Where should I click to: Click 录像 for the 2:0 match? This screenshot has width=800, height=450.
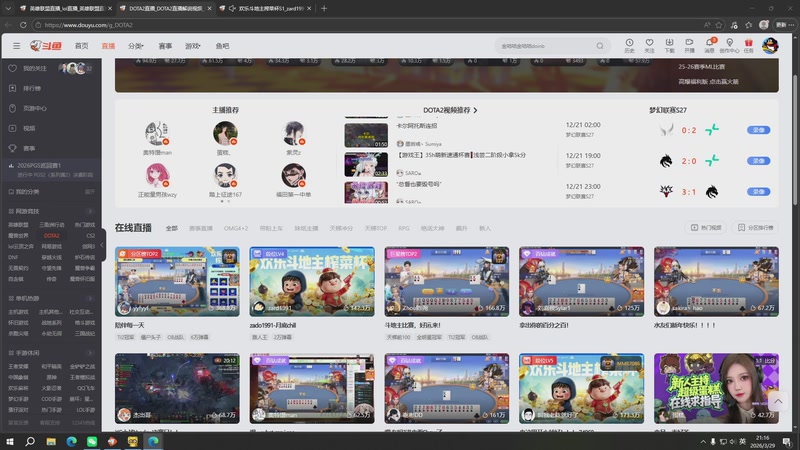pyautogui.click(x=759, y=161)
